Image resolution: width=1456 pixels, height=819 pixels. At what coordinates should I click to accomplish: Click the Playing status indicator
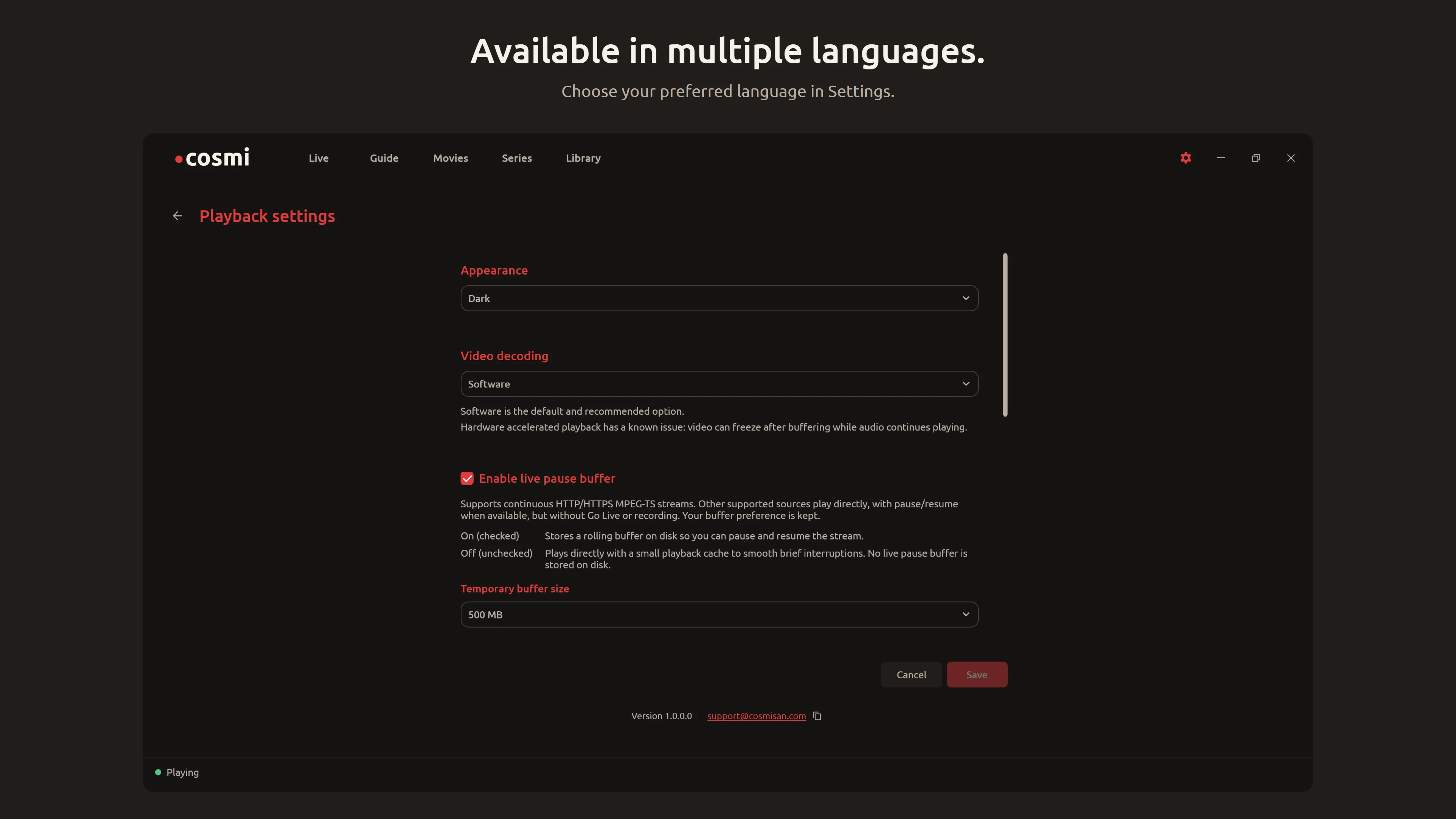click(x=177, y=772)
